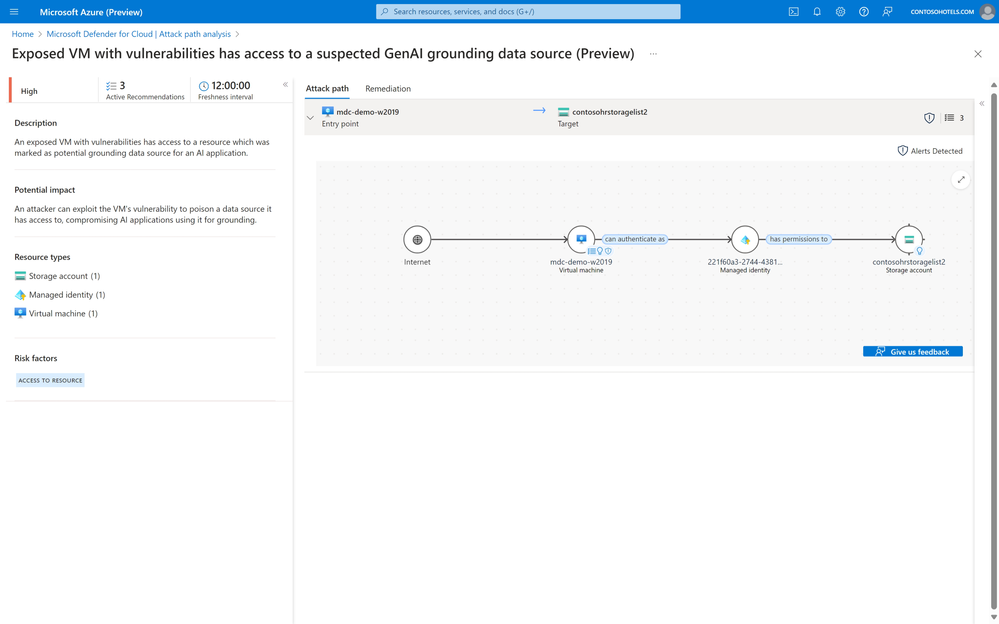Switch to the Attack path tab
Screen dimensions: 999x624
click(327, 89)
